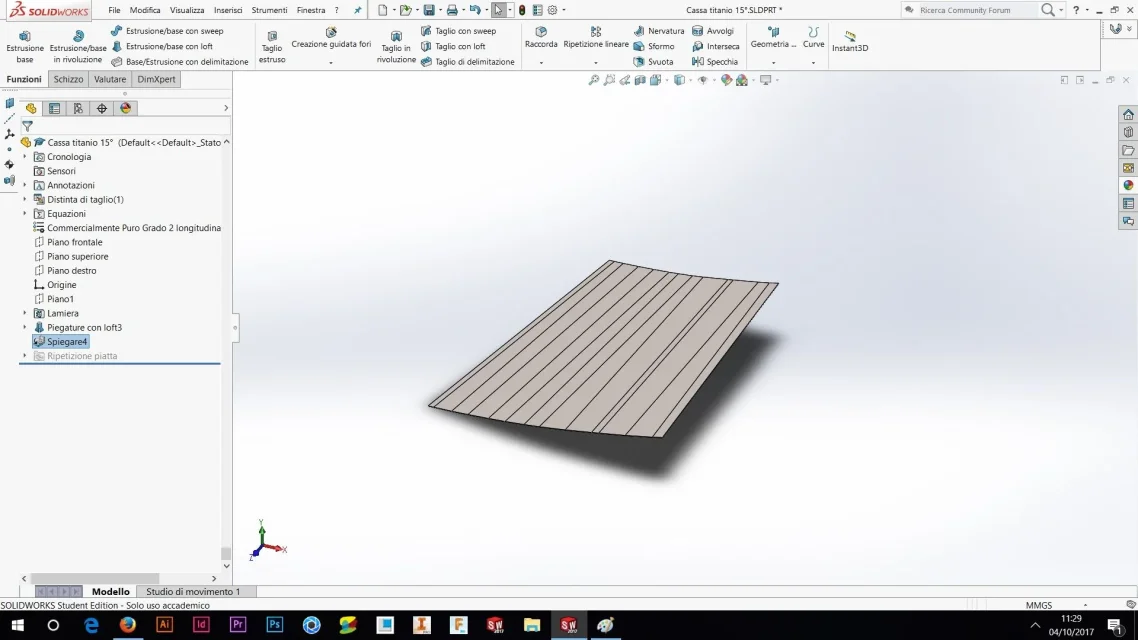Image resolution: width=1138 pixels, height=640 pixels.
Task: Expand the Distinta di taglio(1) node
Action: click(25, 200)
